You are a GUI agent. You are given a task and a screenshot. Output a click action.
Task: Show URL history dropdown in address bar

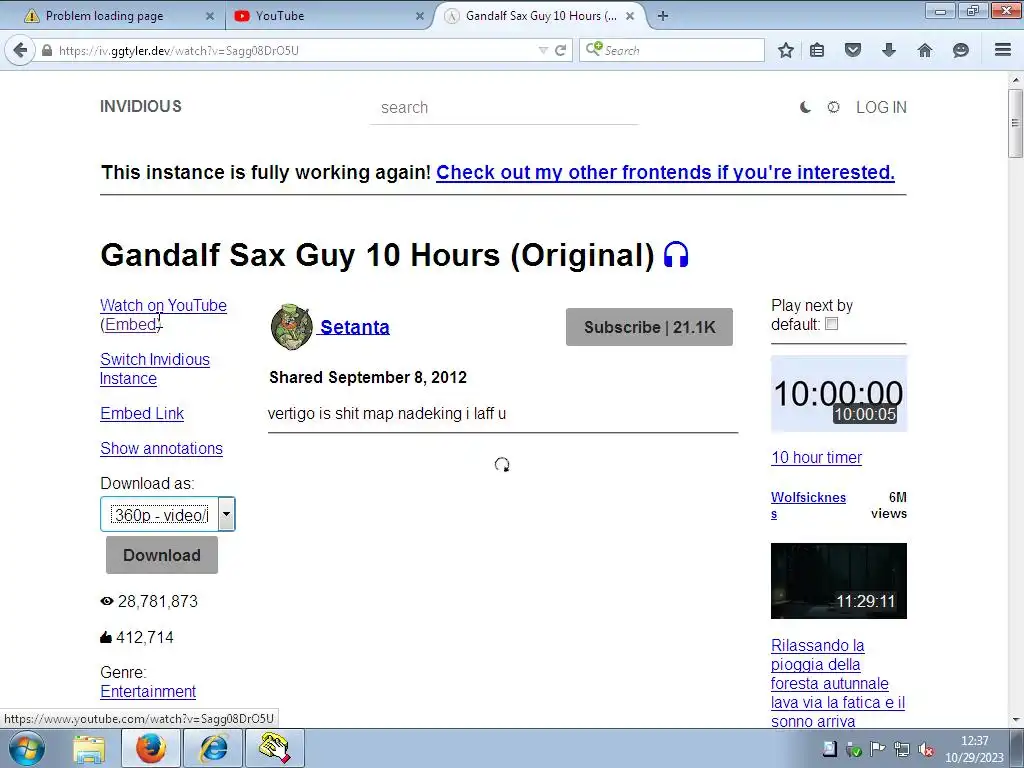click(x=543, y=50)
